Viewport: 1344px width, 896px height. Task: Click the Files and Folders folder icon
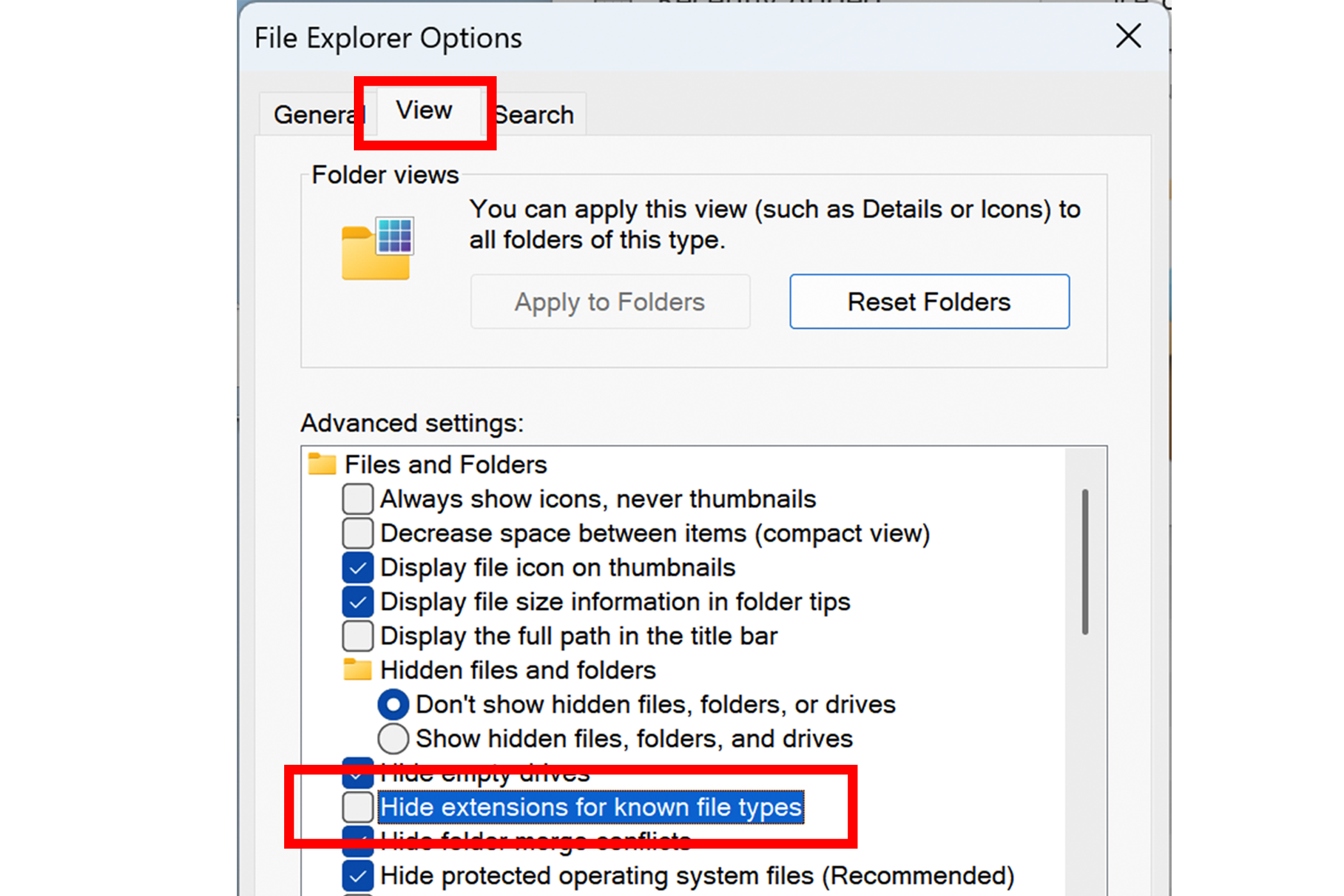tap(322, 464)
